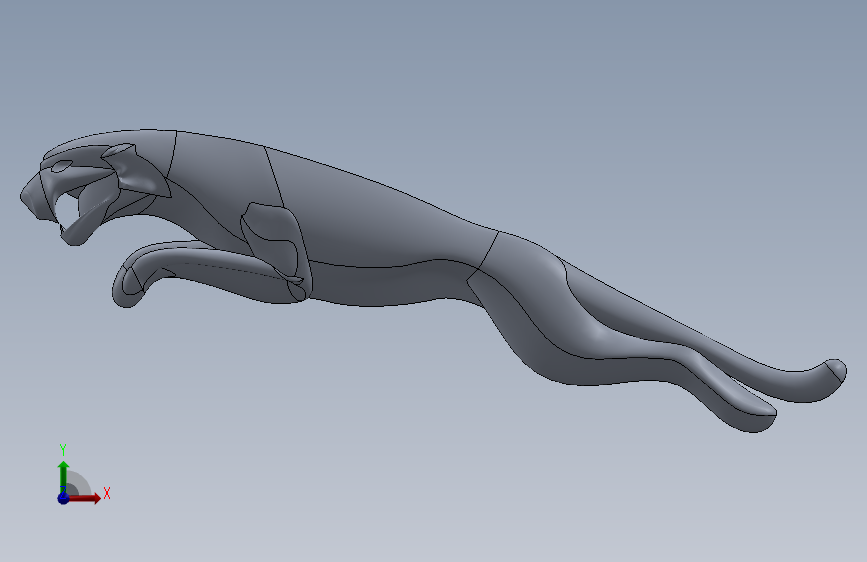Screen dimensions: 867x562
Task: Select the jaguar's front paw
Action: tap(127, 285)
